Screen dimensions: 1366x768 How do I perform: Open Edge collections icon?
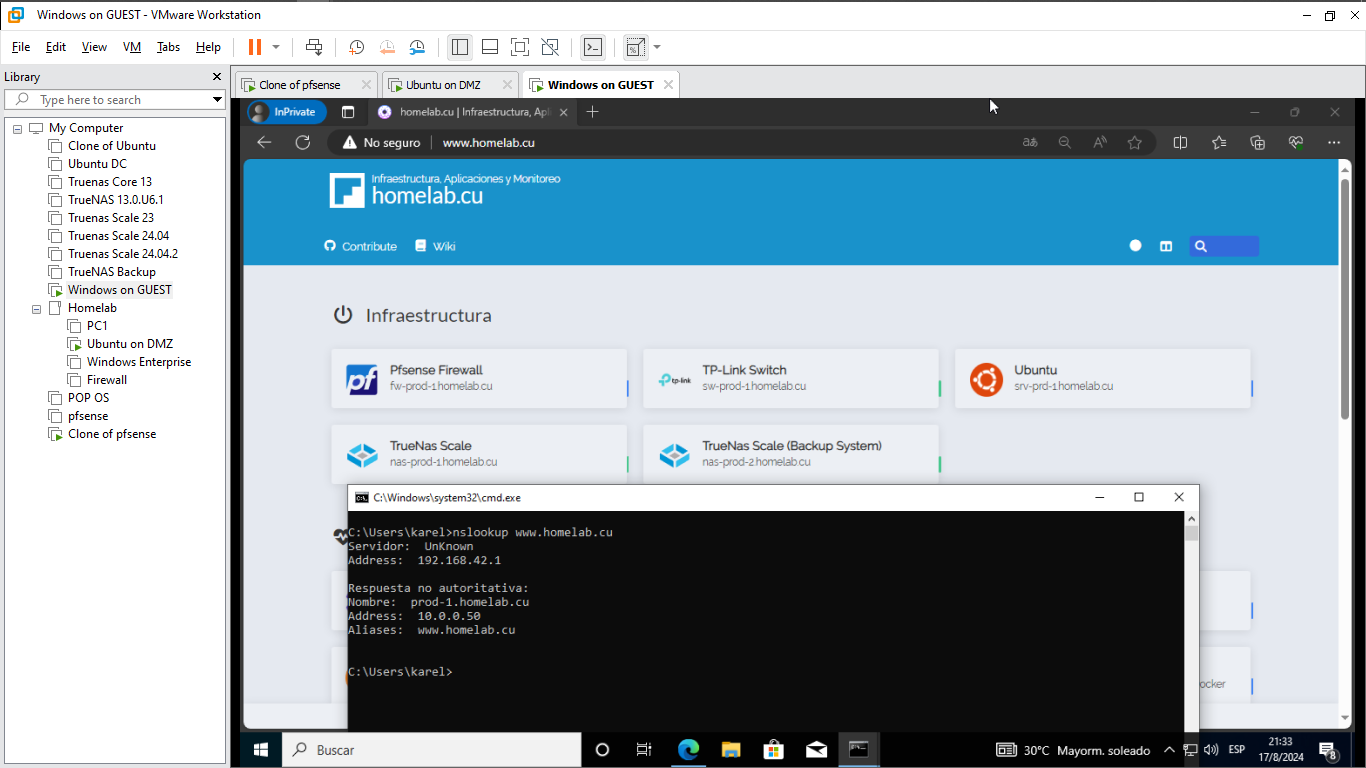tap(1258, 143)
